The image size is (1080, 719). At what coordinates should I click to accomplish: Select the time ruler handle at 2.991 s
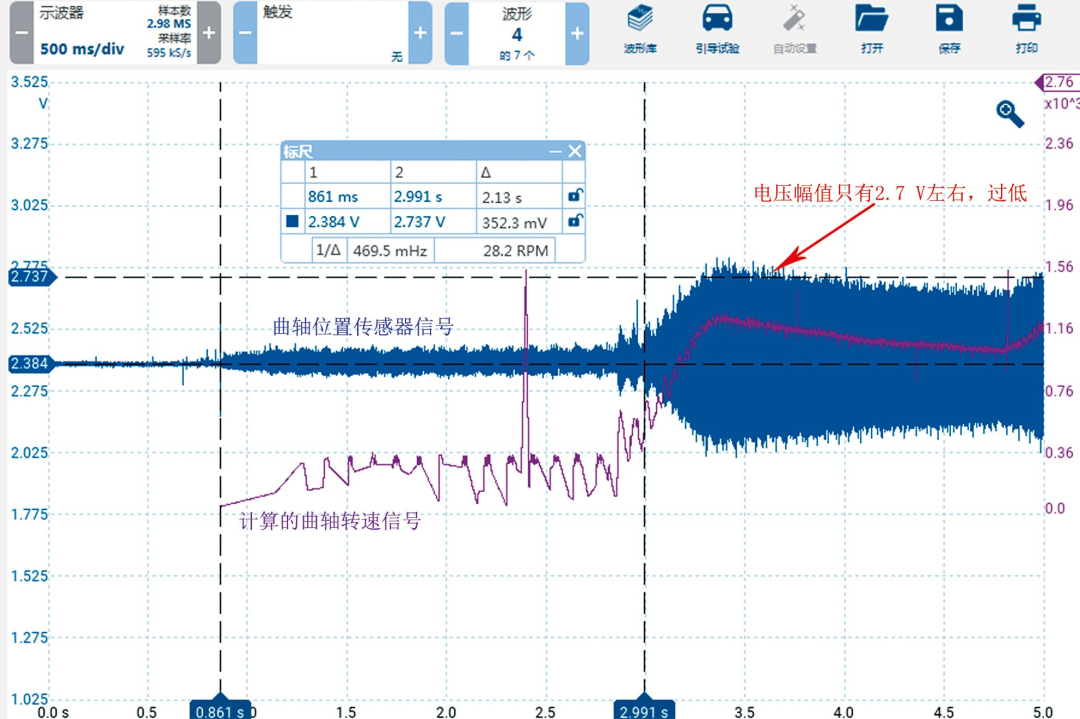point(644,707)
